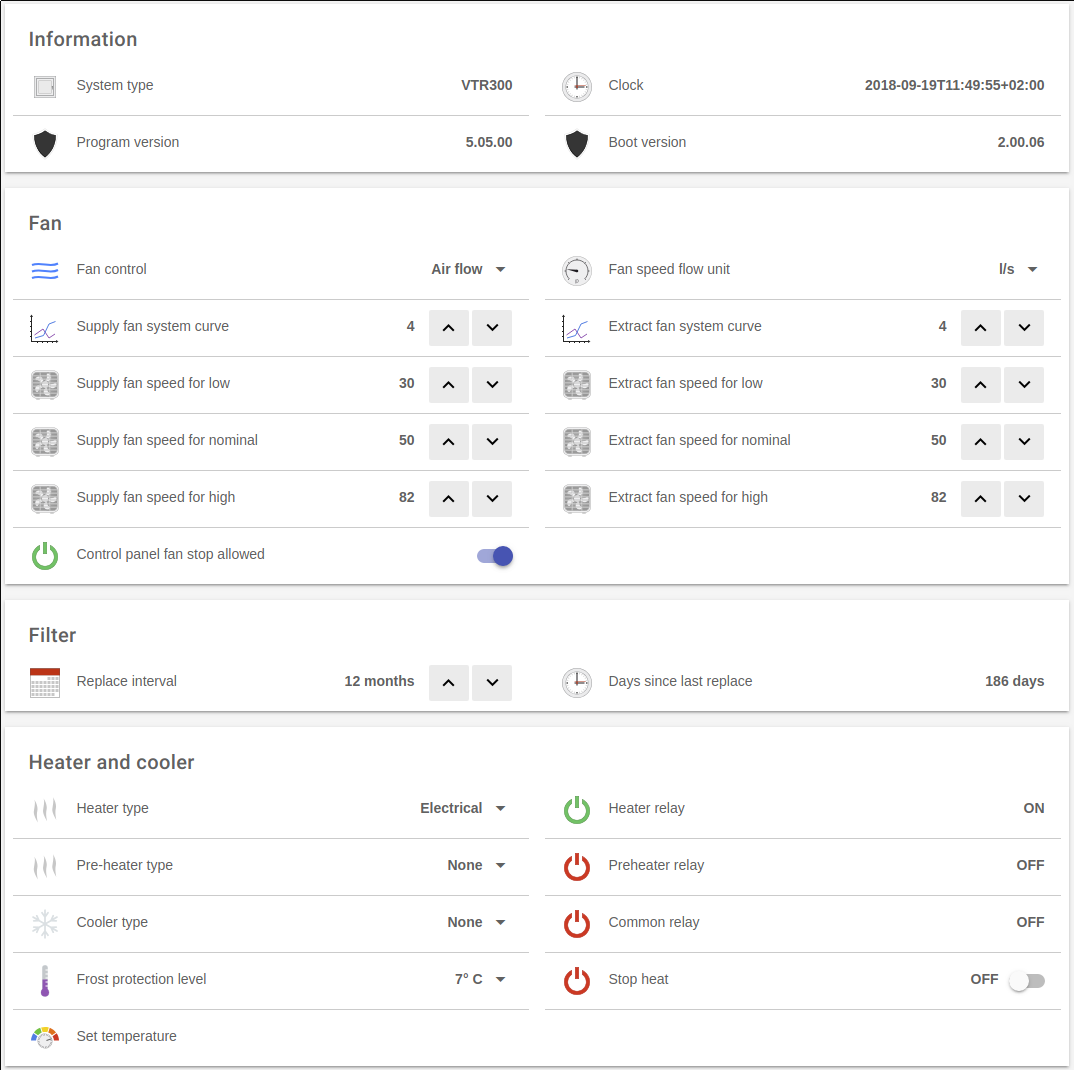Decrease Extract fan speed for low
The image size is (1074, 1070).
(1024, 384)
